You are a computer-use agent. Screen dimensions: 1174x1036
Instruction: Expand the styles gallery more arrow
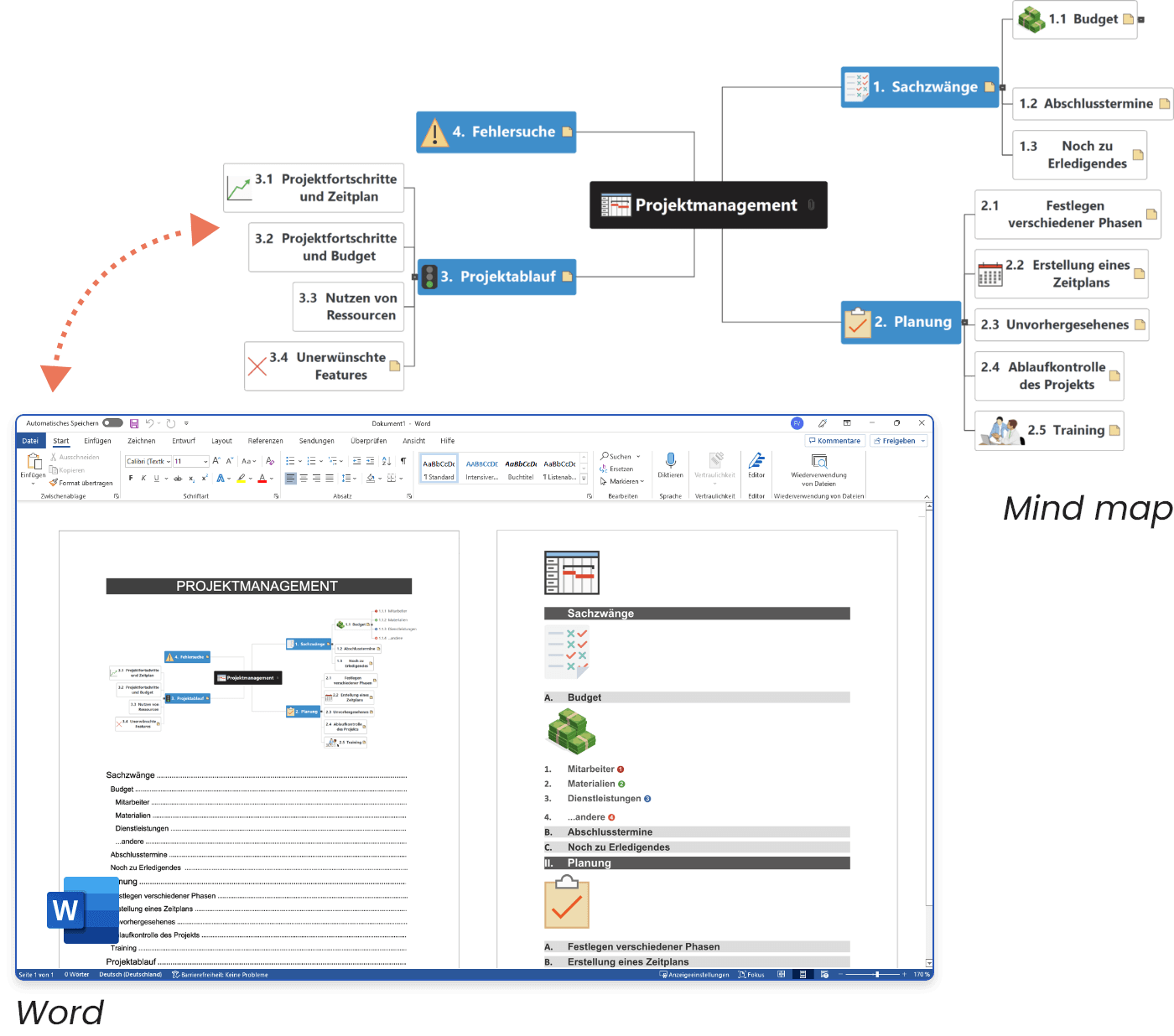584,479
